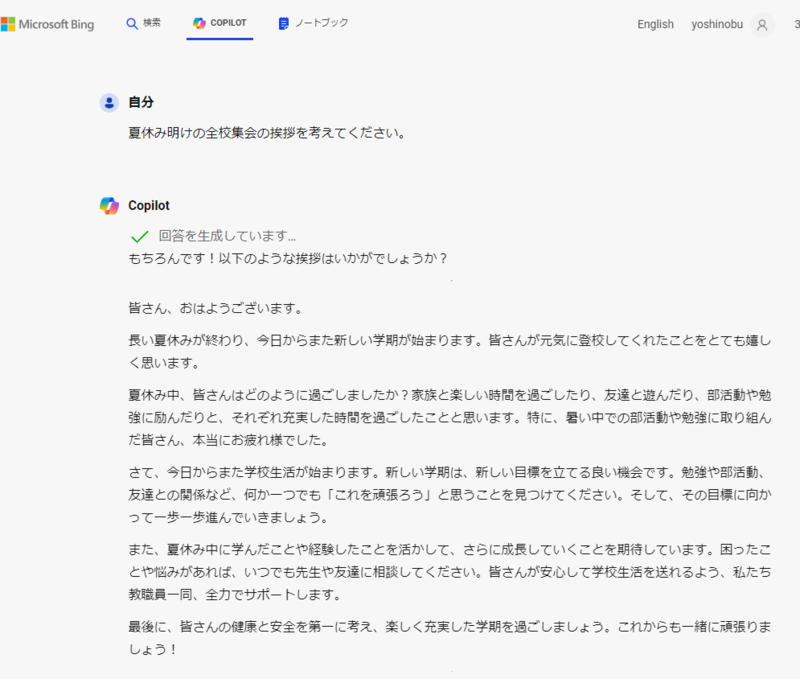This screenshot has width=800, height=679.
Task: Click the user prompt 夏休み明けの全校集会の挨拶
Action: coord(267,133)
